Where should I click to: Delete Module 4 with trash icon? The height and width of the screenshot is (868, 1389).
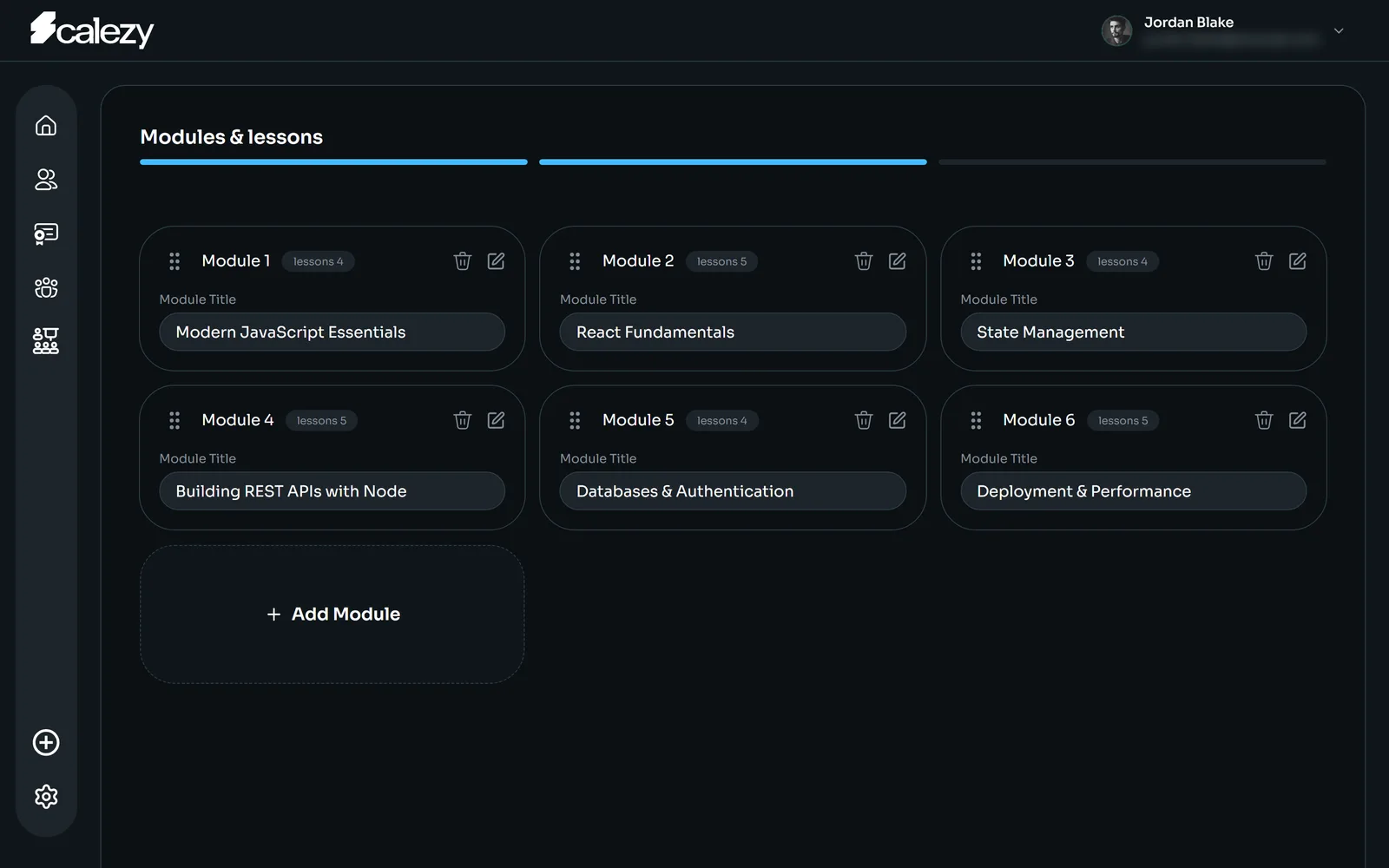tap(463, 420)
